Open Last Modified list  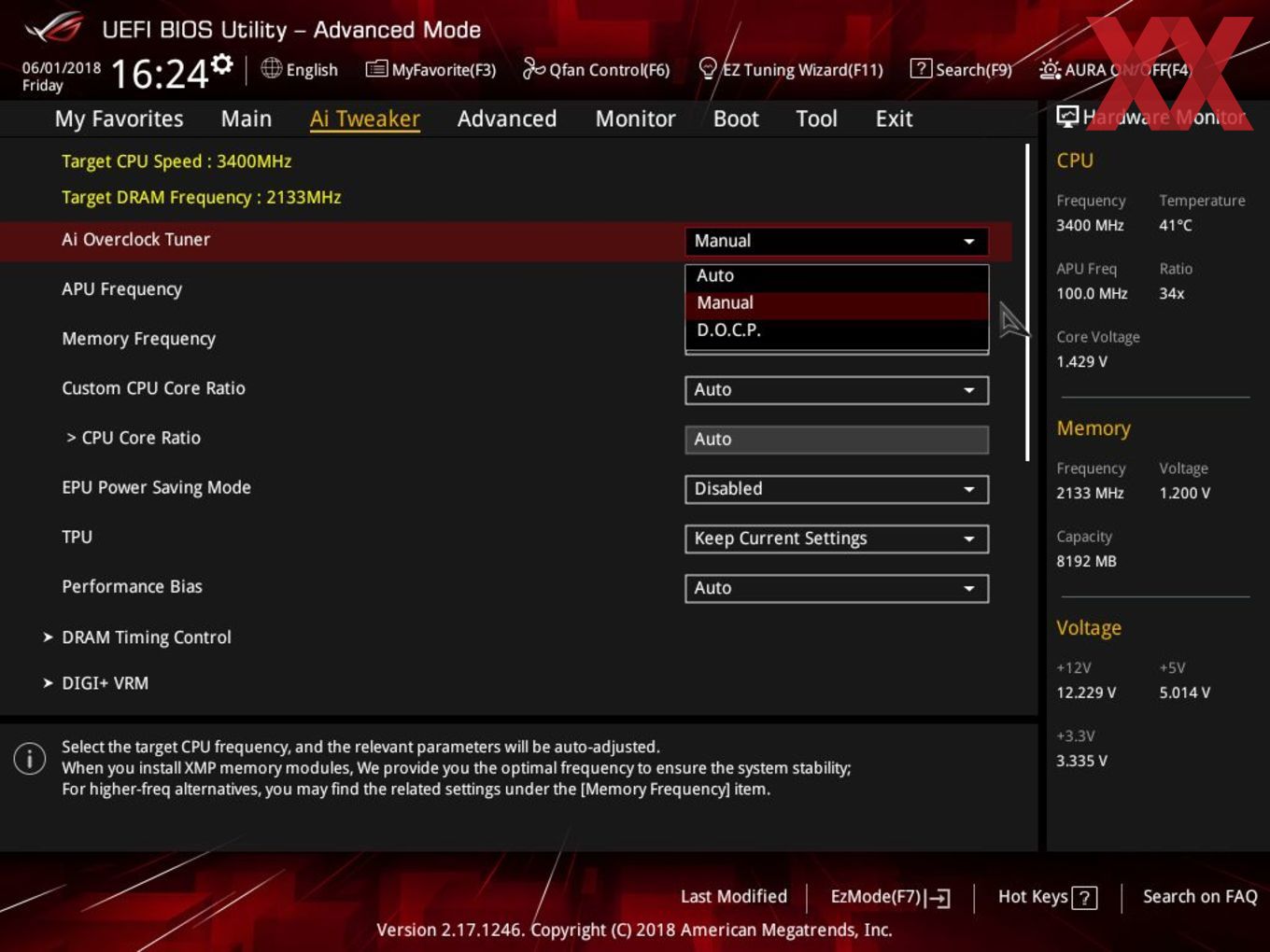(734, 896)
